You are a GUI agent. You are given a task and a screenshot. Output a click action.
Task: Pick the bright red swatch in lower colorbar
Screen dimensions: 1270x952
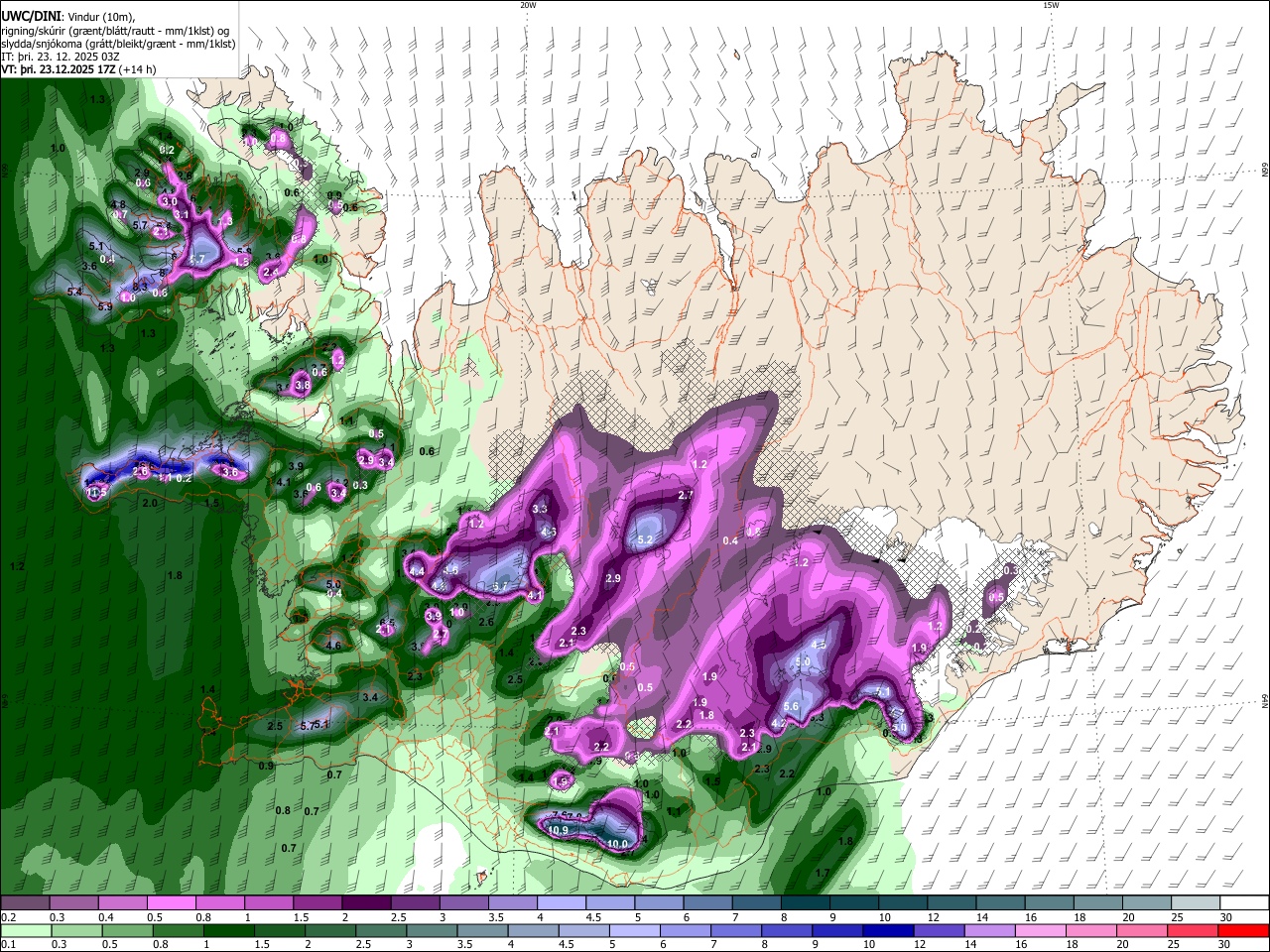click(1244, 930)
